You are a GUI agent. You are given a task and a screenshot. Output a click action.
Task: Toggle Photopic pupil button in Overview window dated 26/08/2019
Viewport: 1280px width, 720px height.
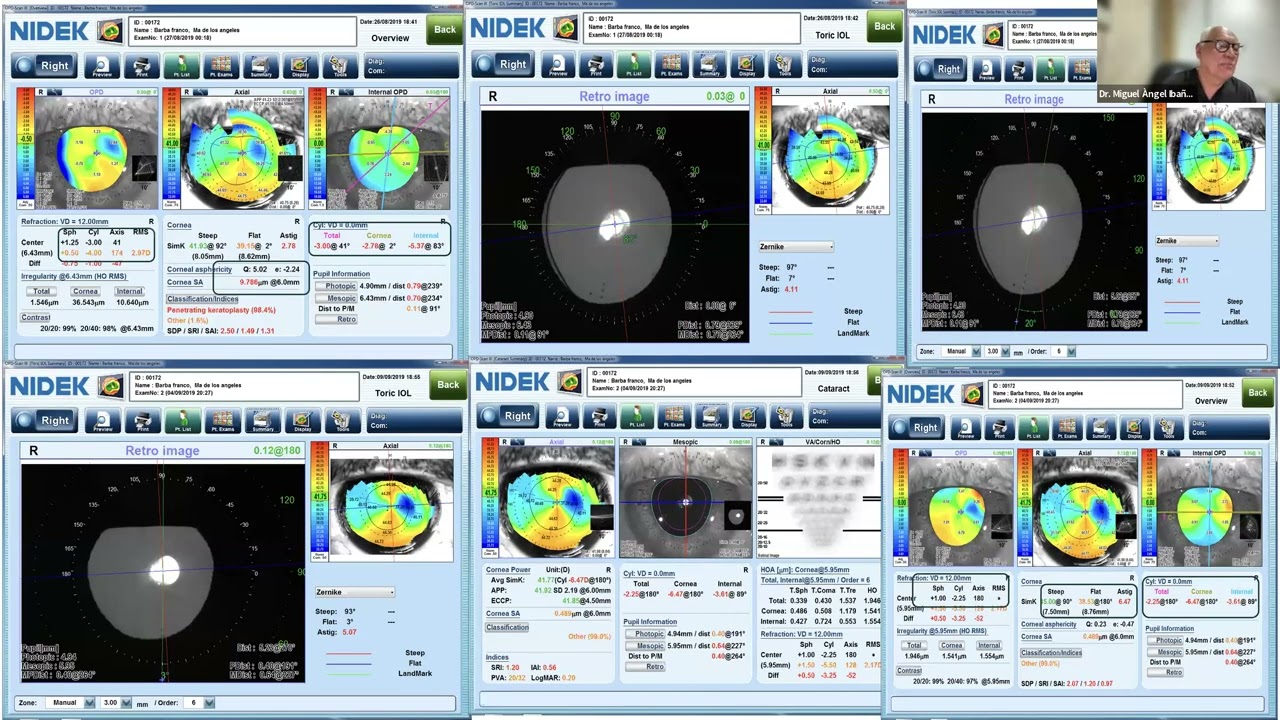click(335, 286)
